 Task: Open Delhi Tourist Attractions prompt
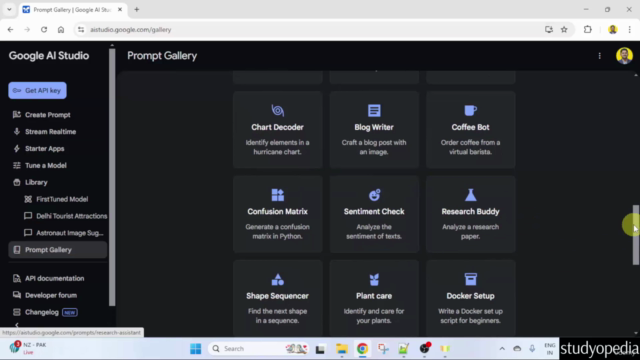coord(71,216)
